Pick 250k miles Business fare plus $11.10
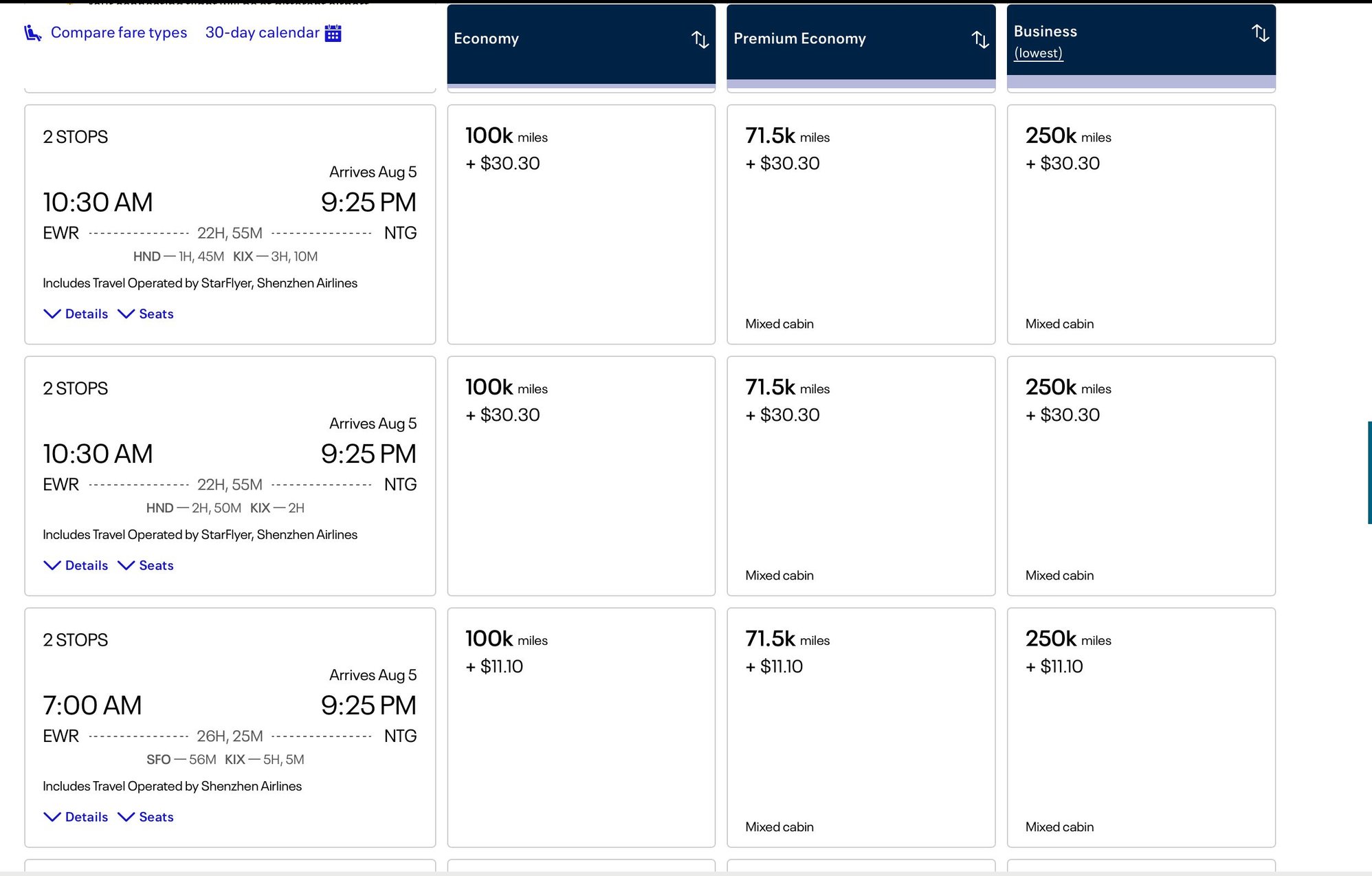Image resolution: width=1372 pixels, height=876 pixels. [x=1140, y=727]
